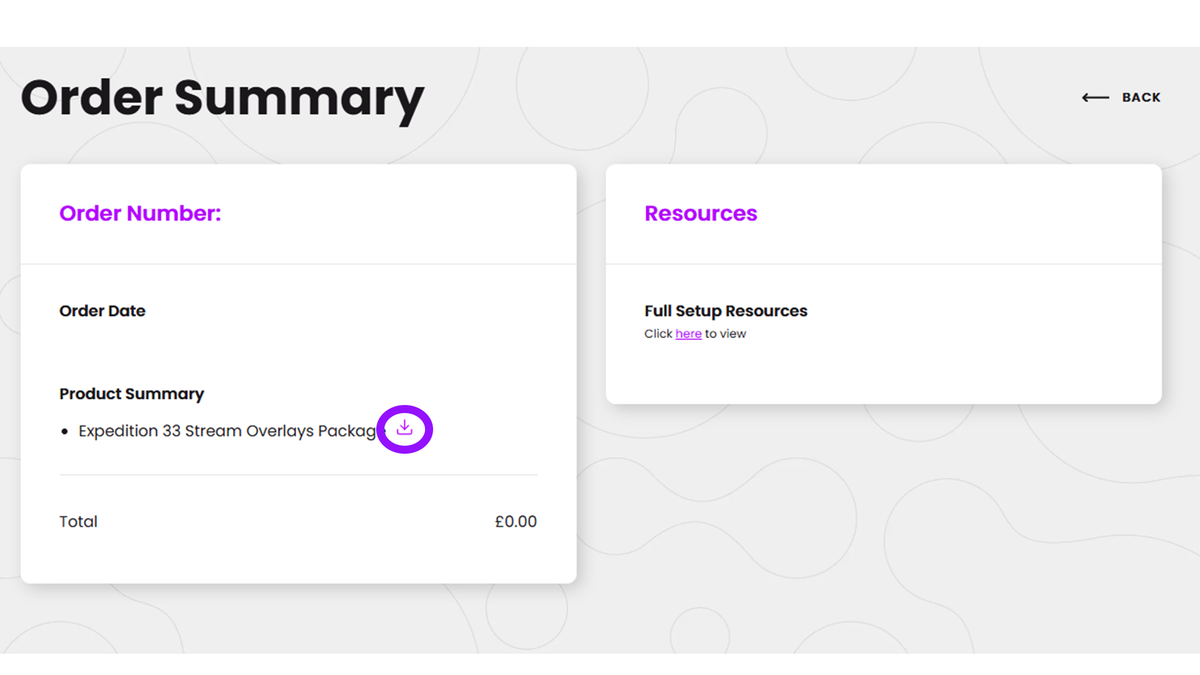Click the word 'Click' before here link

[658, 334]
